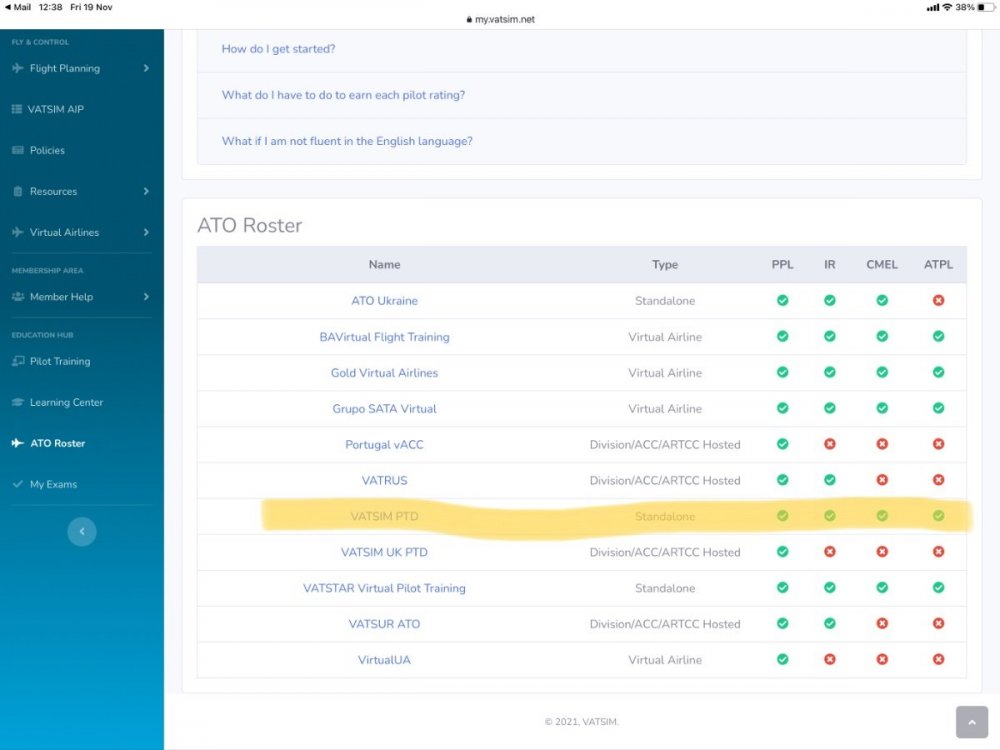This screenshot has height=750, width=1000.
Task: Click the Member Help people icon
Action: (x=18, y=297)
